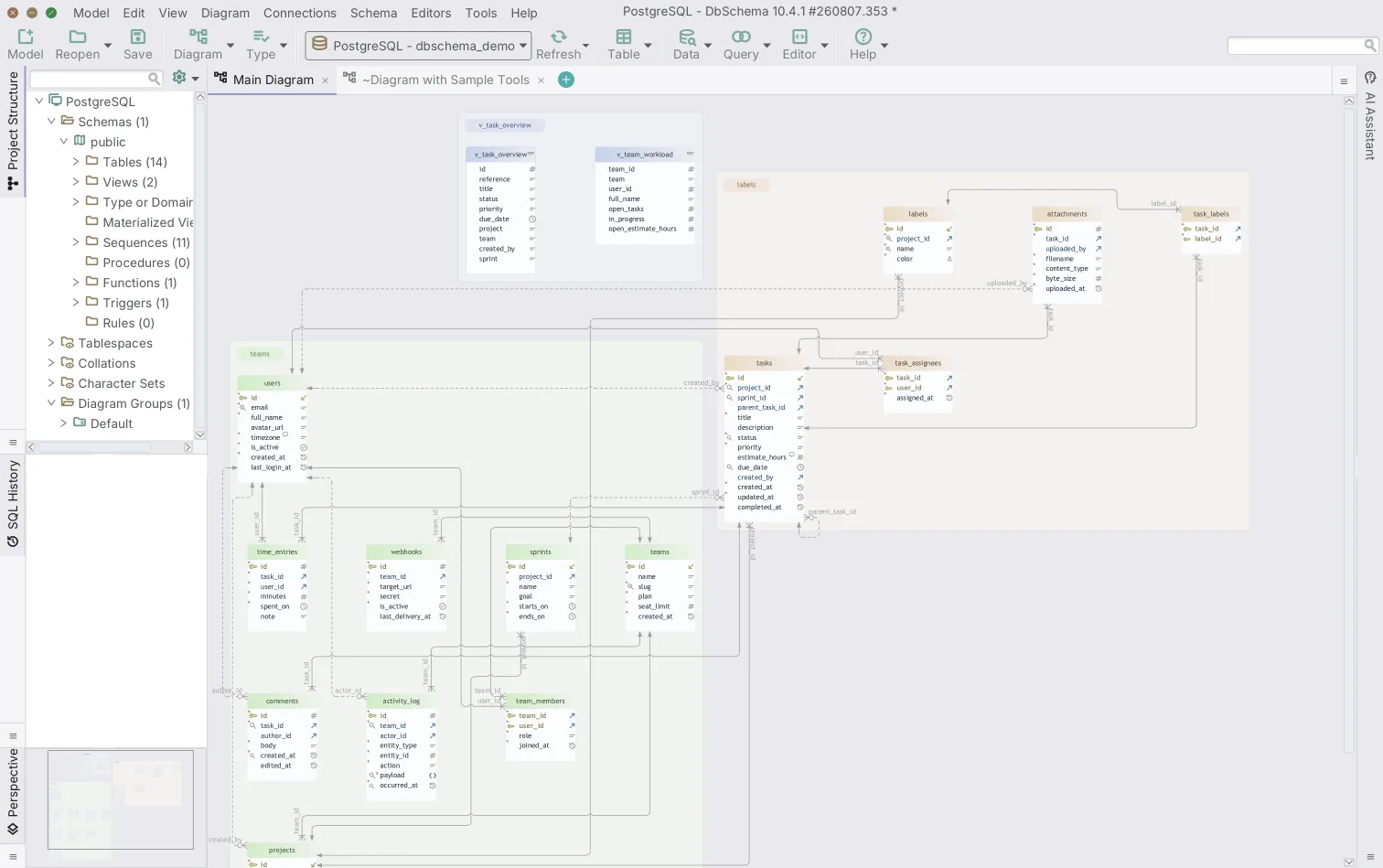Open Reopen dropdown arrow
This screenshot has height=868, width=1383.
(108, 45)
